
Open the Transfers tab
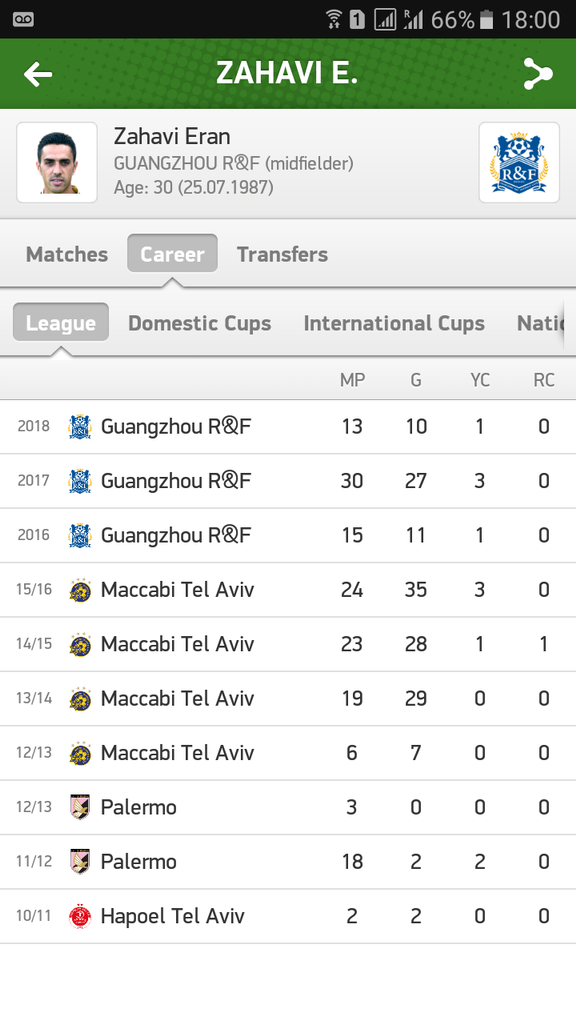282,254
